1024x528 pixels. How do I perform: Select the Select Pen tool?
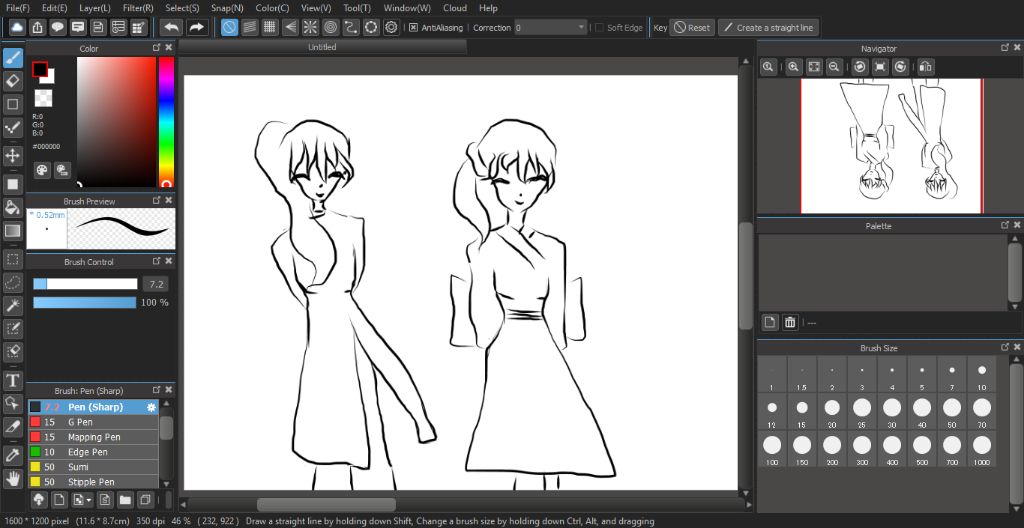pyautogui.click(x=12, y=327)
